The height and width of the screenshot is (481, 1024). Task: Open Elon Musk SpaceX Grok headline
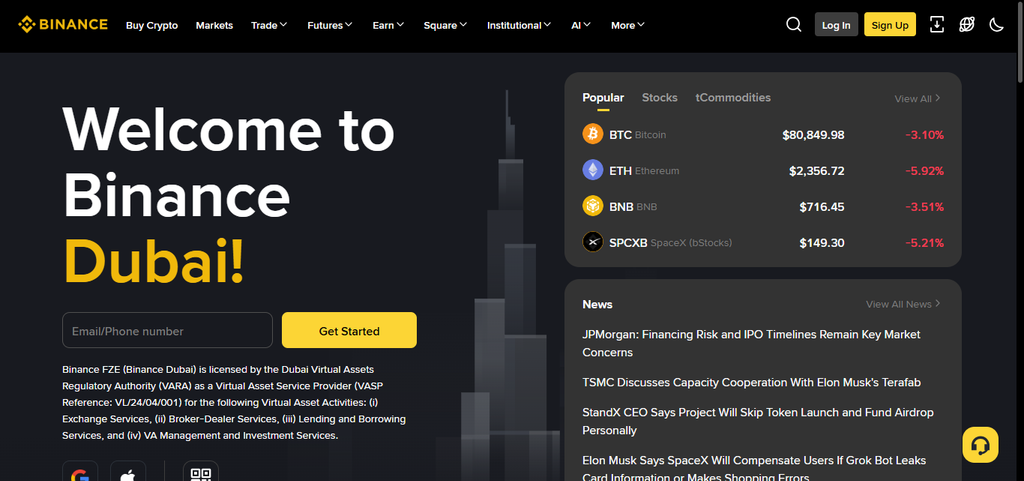coord(754,469)
